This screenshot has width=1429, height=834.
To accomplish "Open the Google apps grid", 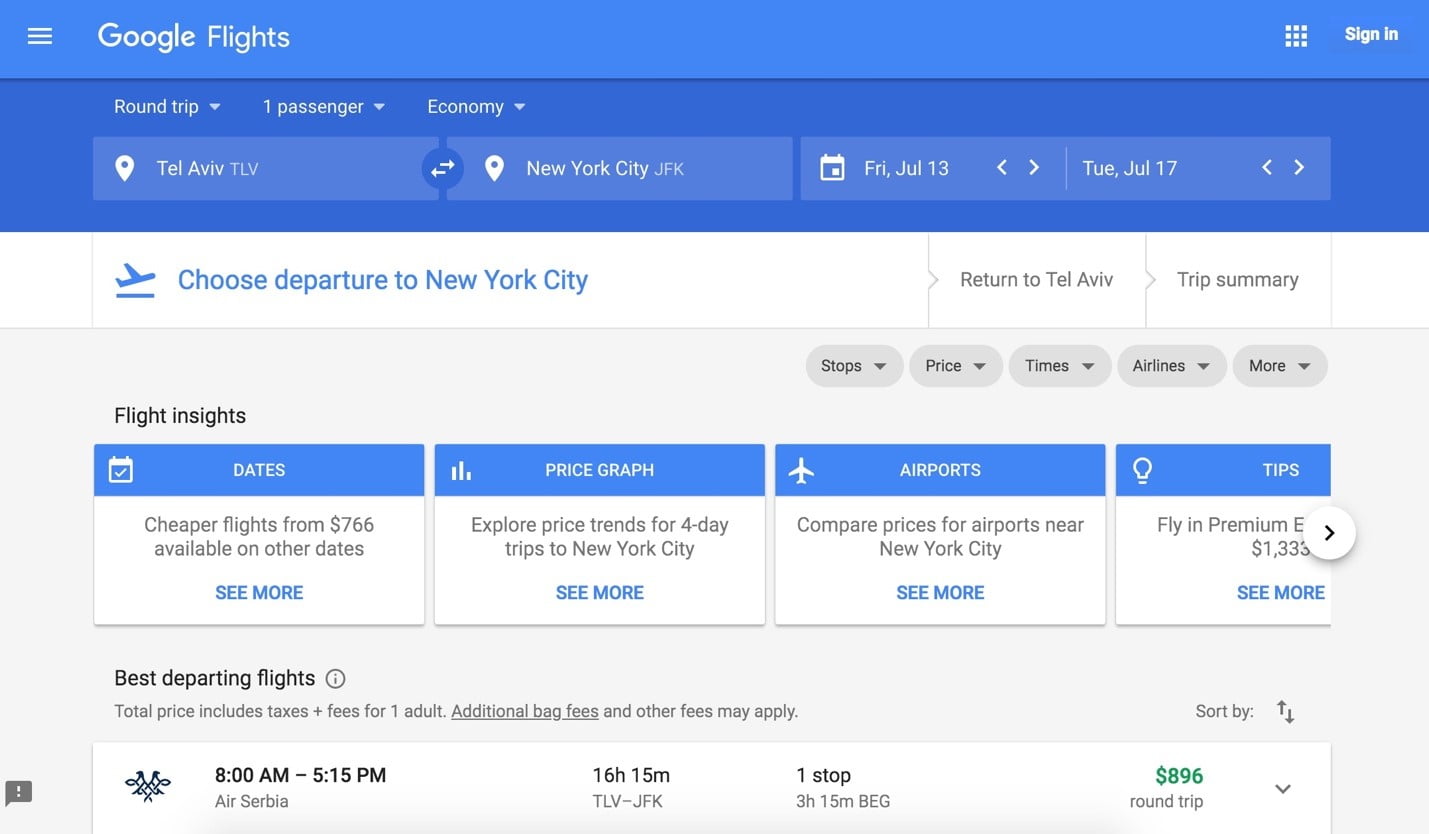I will click(x=1296, y=36).
